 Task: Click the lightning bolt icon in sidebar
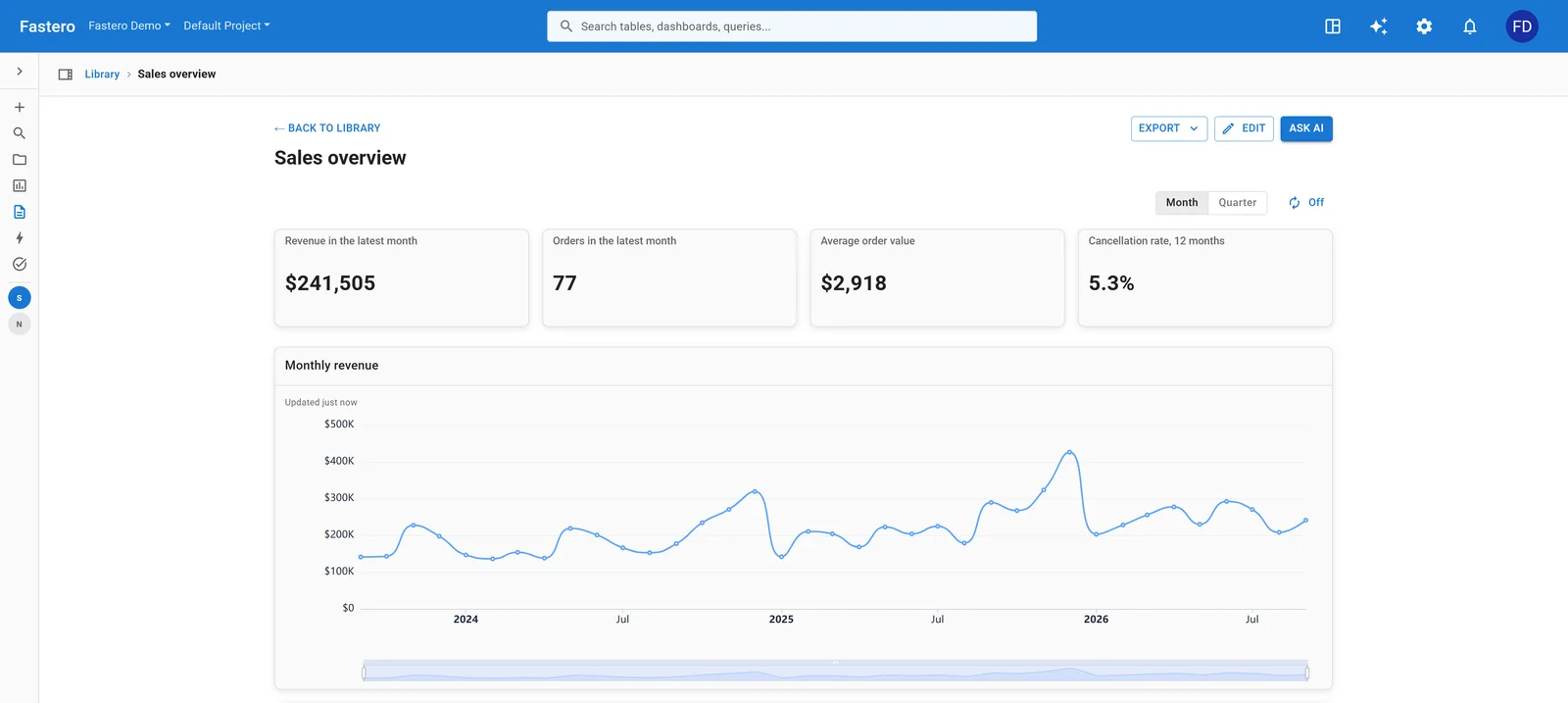(19, 238)
